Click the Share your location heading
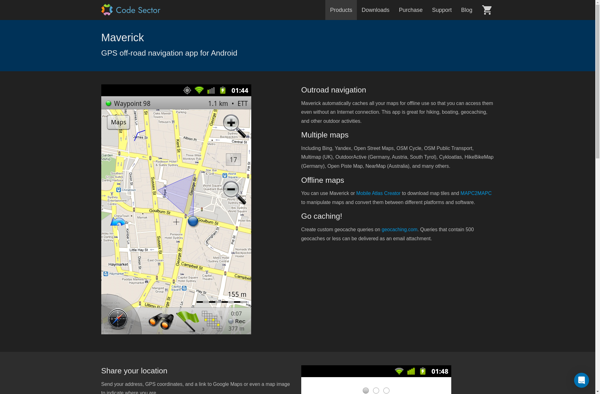Image resolution: width=600 pixels, height=394 pixels. point(134,371)
